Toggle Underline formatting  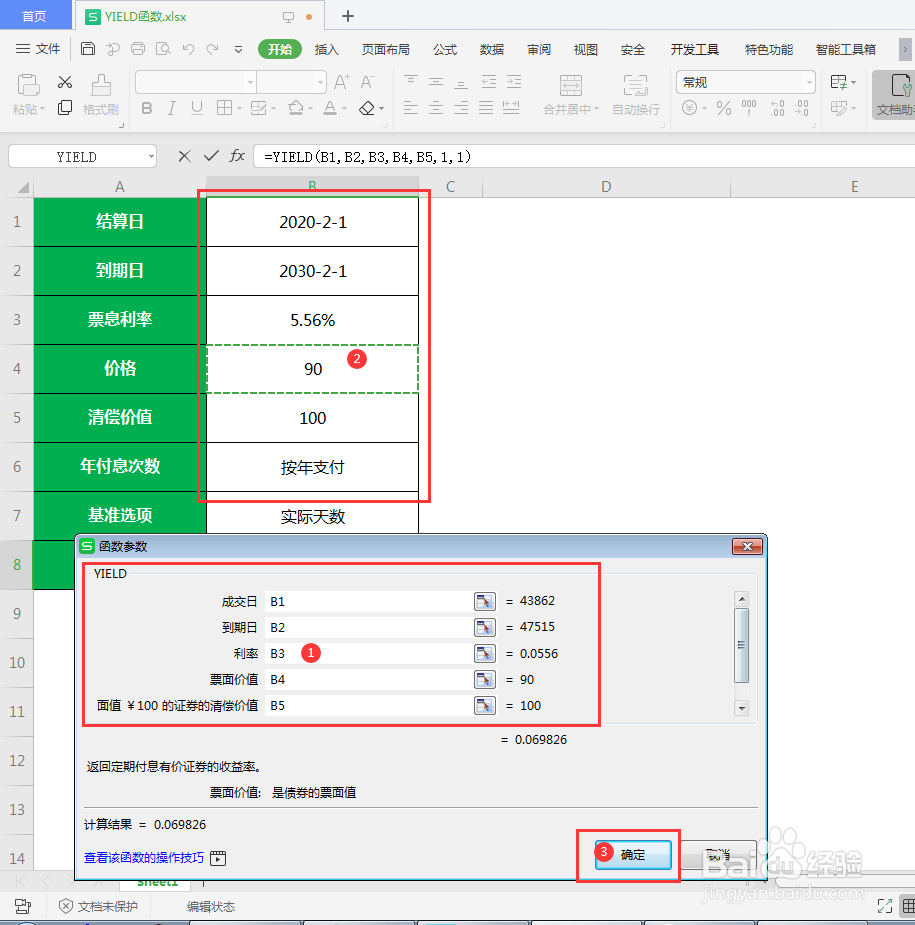tap(196, 108)
